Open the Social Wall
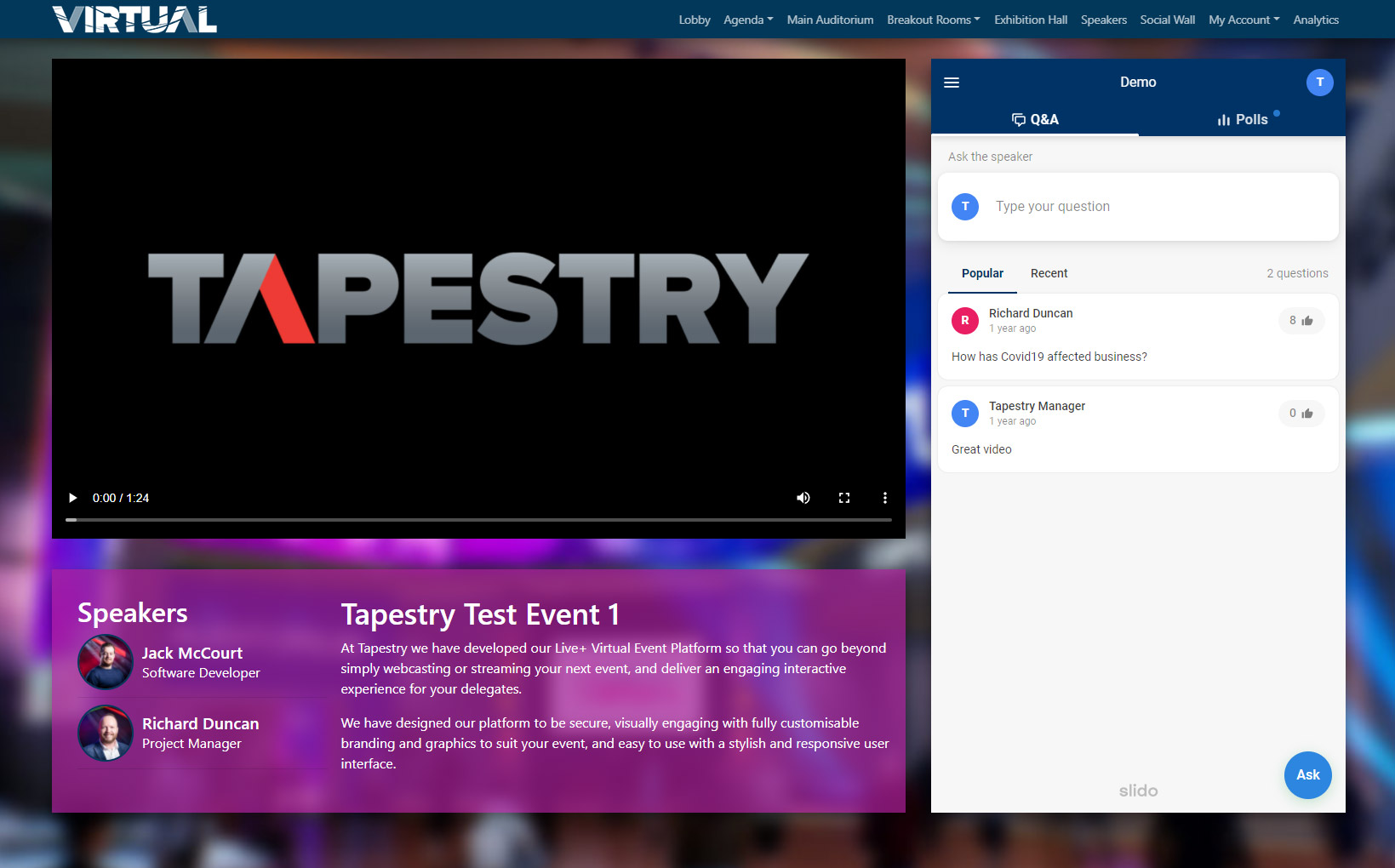 coord(1168,20)
